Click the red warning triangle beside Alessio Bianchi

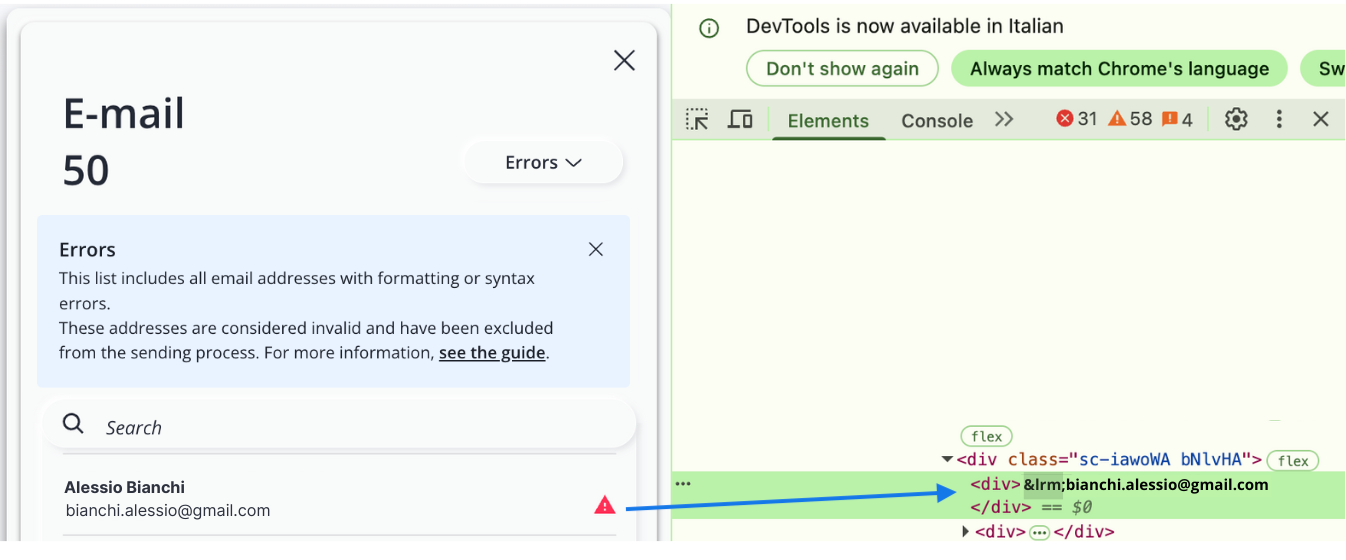[604, 505]
